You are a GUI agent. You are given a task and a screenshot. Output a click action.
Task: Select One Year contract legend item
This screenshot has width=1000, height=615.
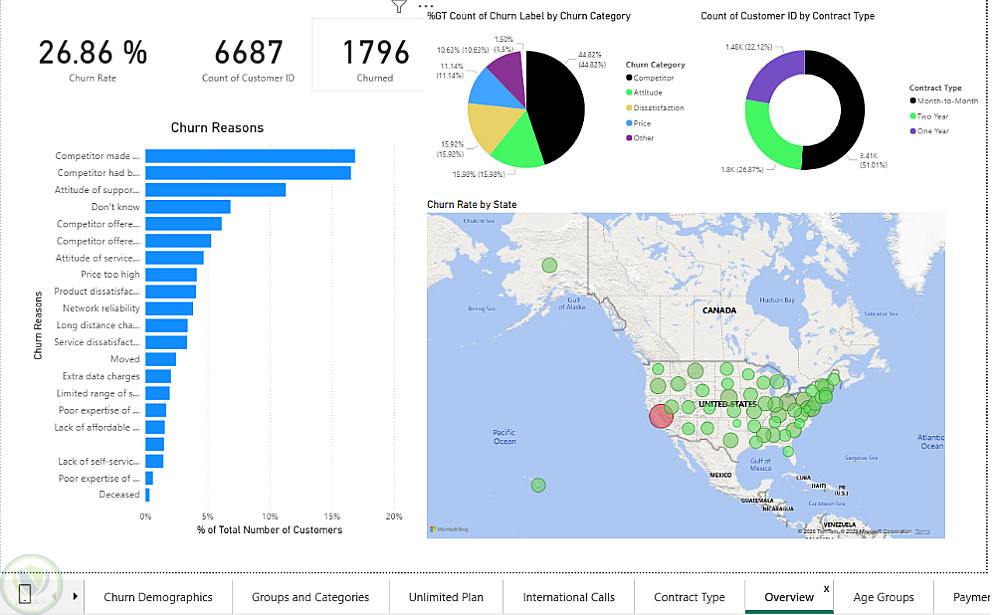tap(929, 131)
